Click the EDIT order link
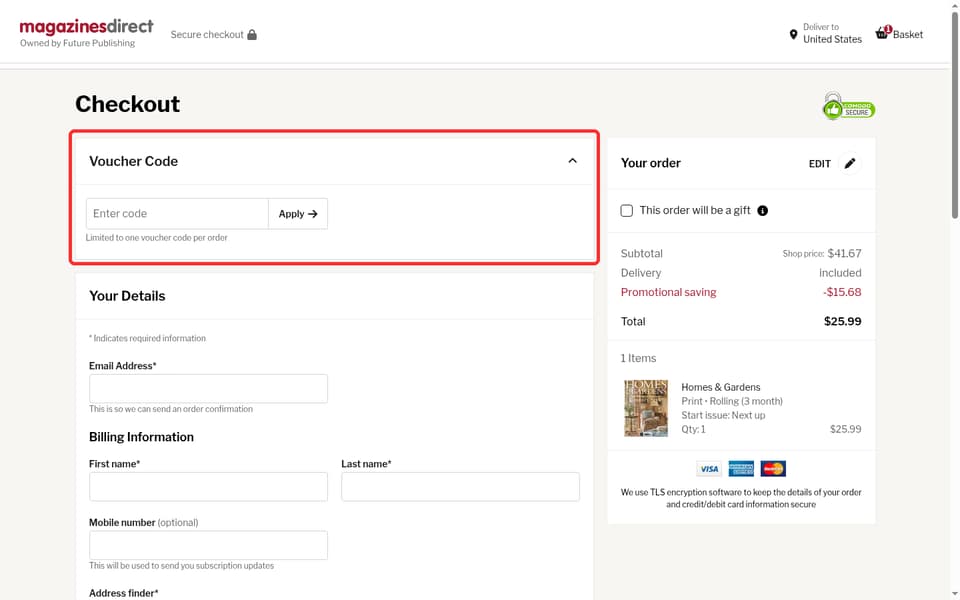The image size is (960, 600). [x=819, y=164]
